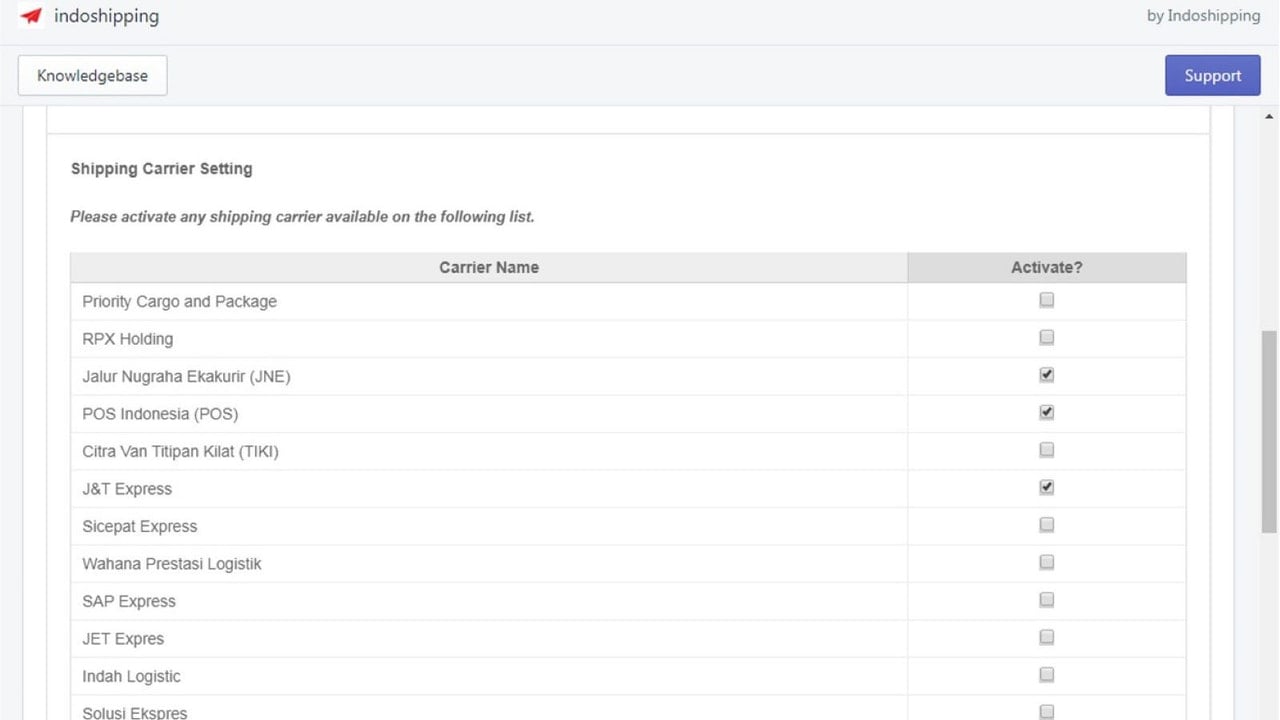
Task: Select Jalur Nugraha Ekakurir (JNE) text
Action: (x=186, y=377)
